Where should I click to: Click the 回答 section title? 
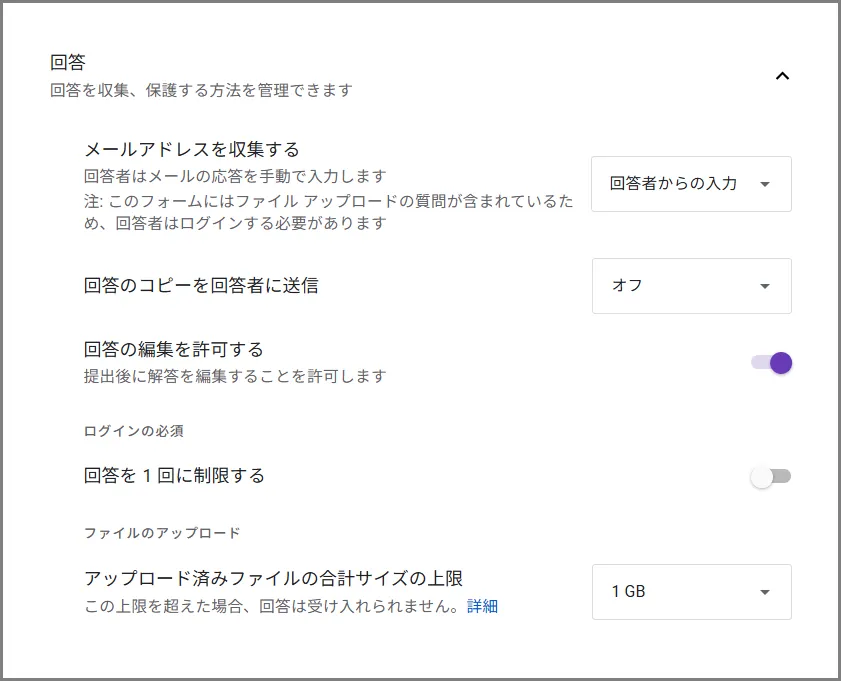pos(68,63)
